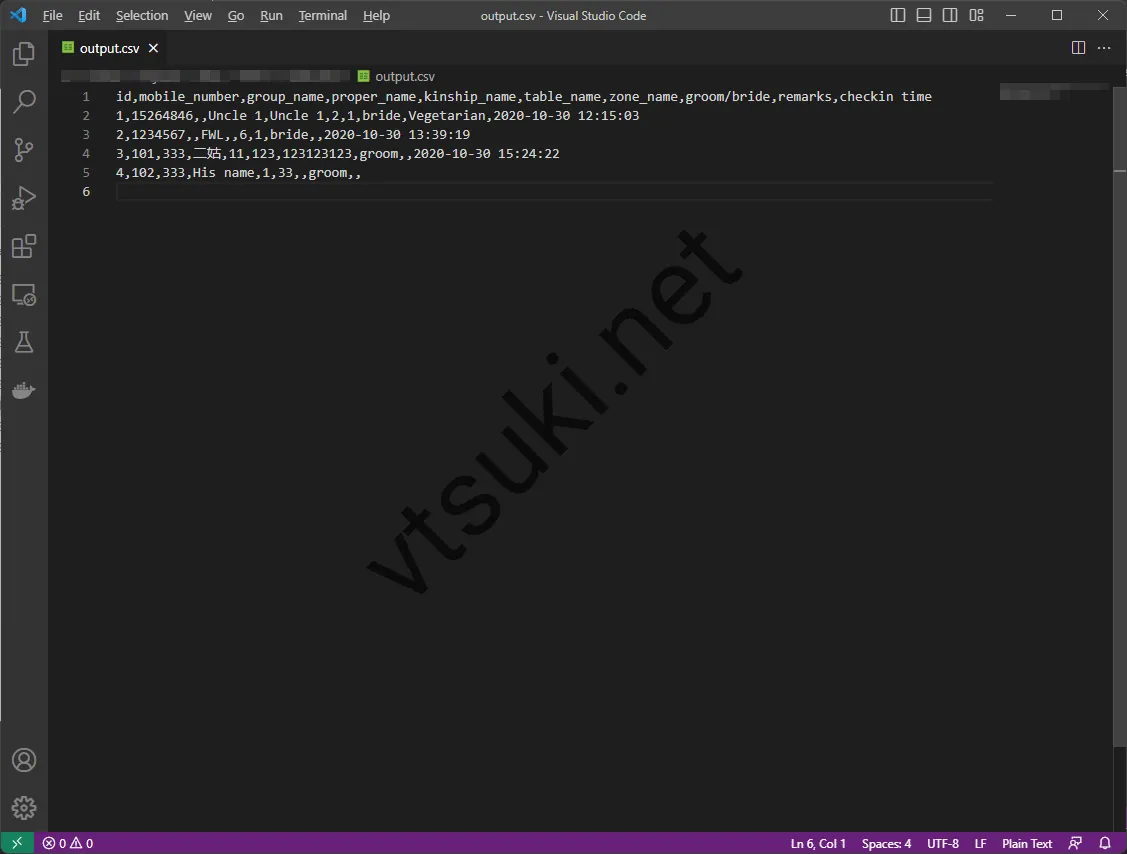Screen dimensions: 1127x854
Task: Toggle the bottom panel layout icon
Action: pyautogui.click(x=924, y=15)
